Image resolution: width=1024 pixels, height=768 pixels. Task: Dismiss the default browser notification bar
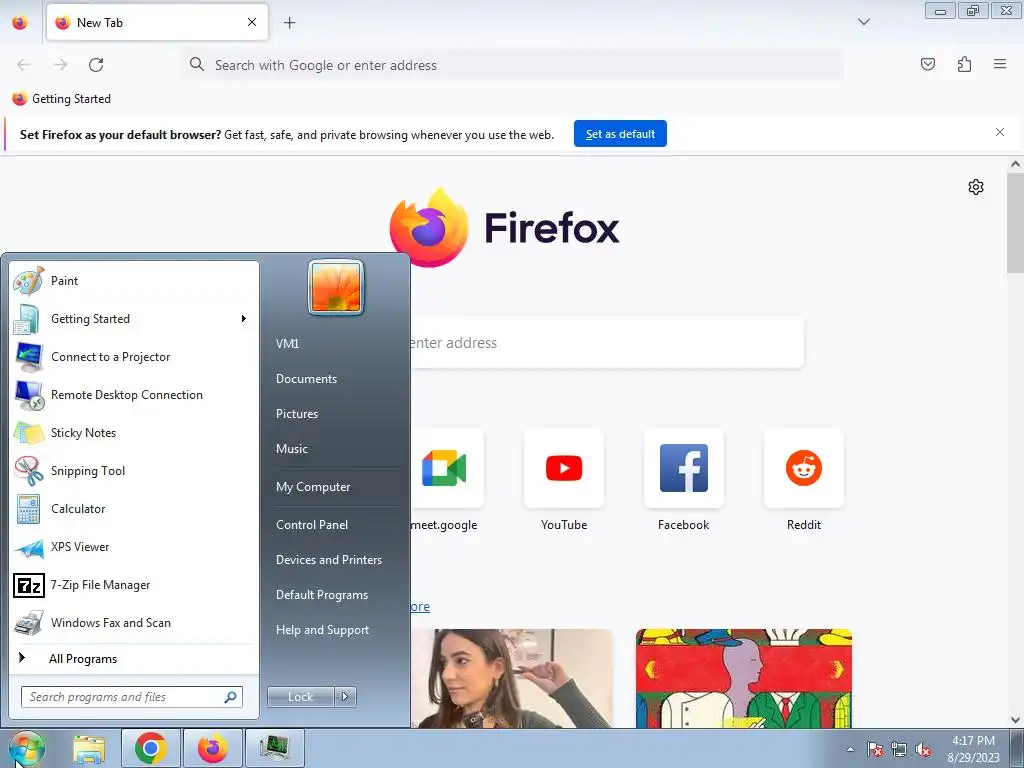tap(1000, 133)
